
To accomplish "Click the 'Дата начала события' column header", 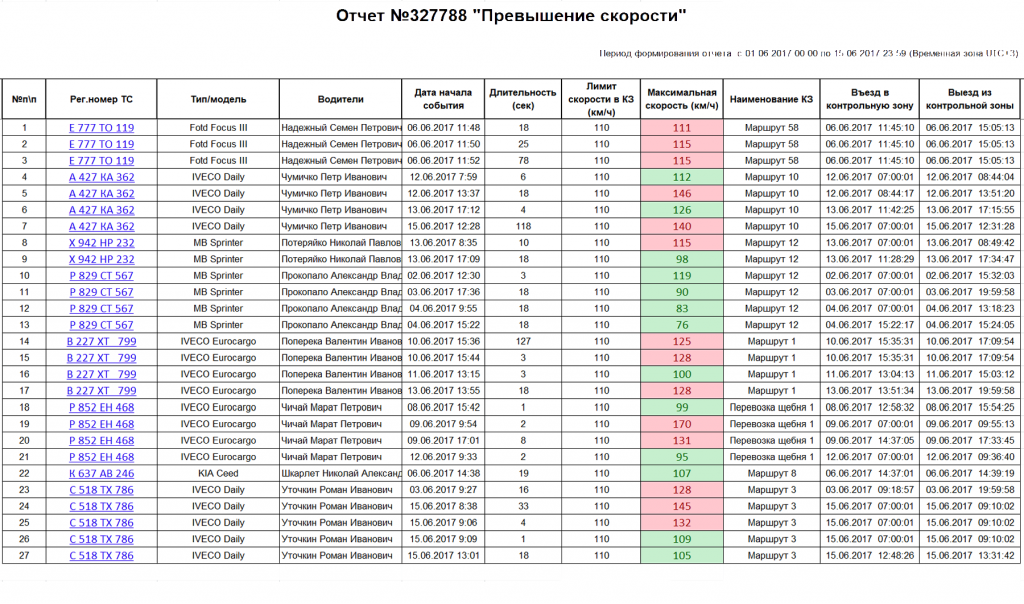I will tap(443, 99).
